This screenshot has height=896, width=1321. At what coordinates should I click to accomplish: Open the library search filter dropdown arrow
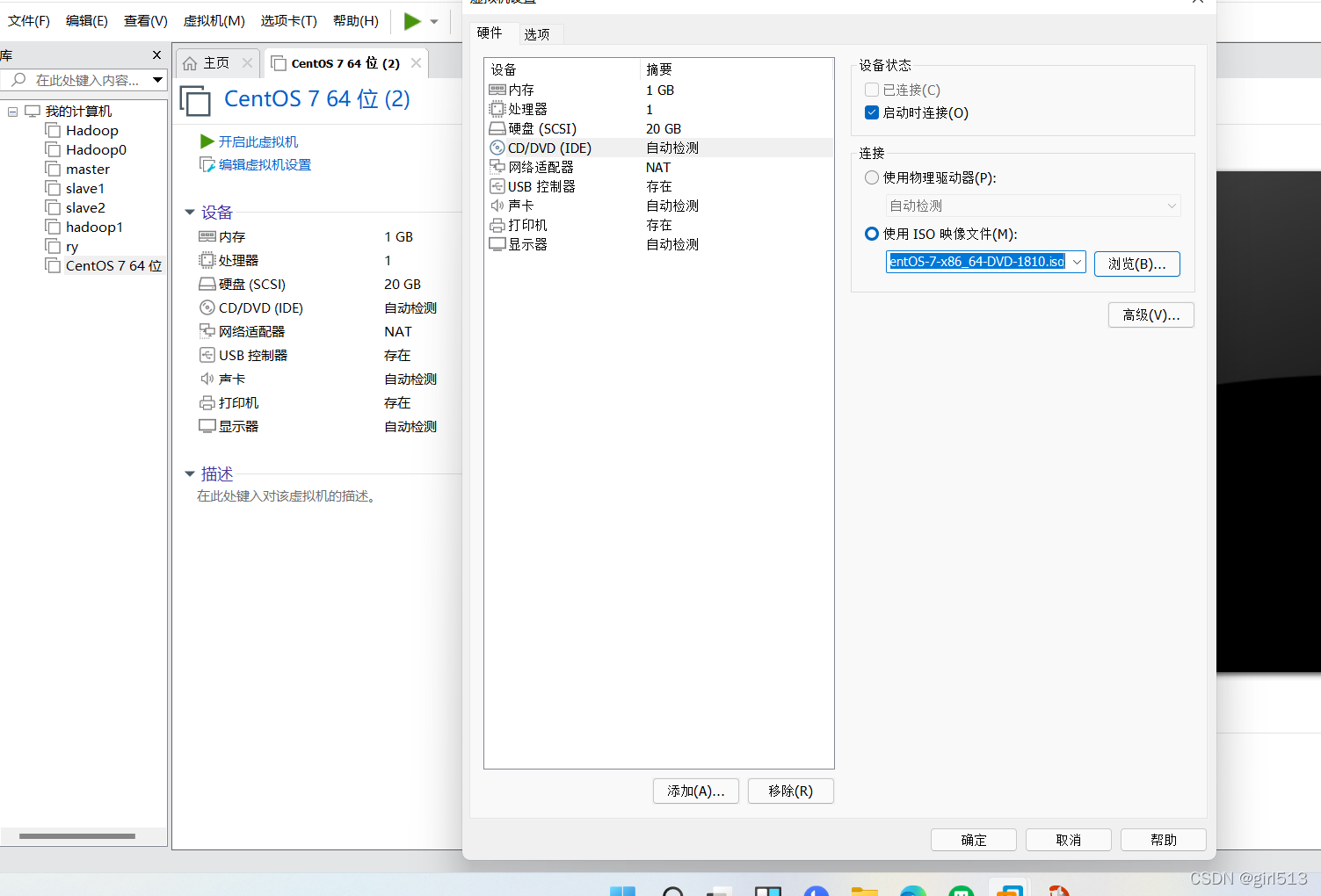point(157,80)
